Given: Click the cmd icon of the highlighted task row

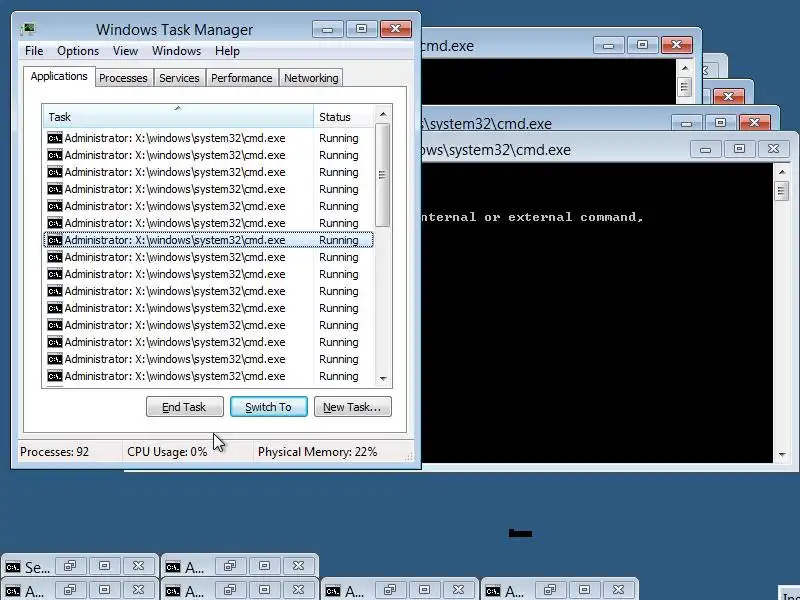Looking at the screenshot, I should pos(55,240).
